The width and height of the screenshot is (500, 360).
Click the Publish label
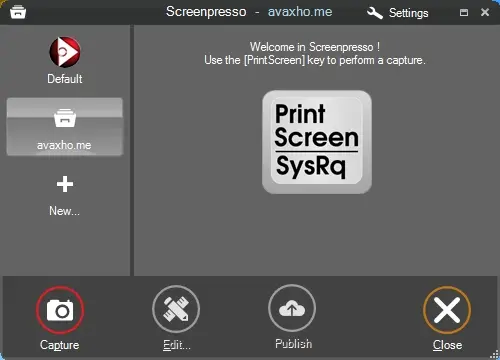tap(293, 344)
